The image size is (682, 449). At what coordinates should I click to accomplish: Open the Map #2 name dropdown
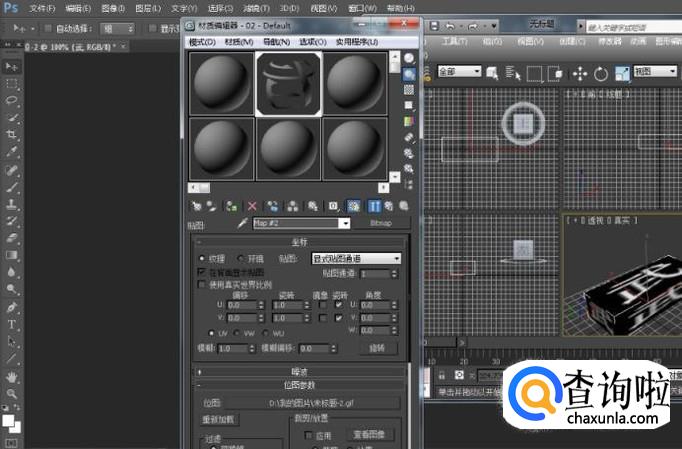344,224
